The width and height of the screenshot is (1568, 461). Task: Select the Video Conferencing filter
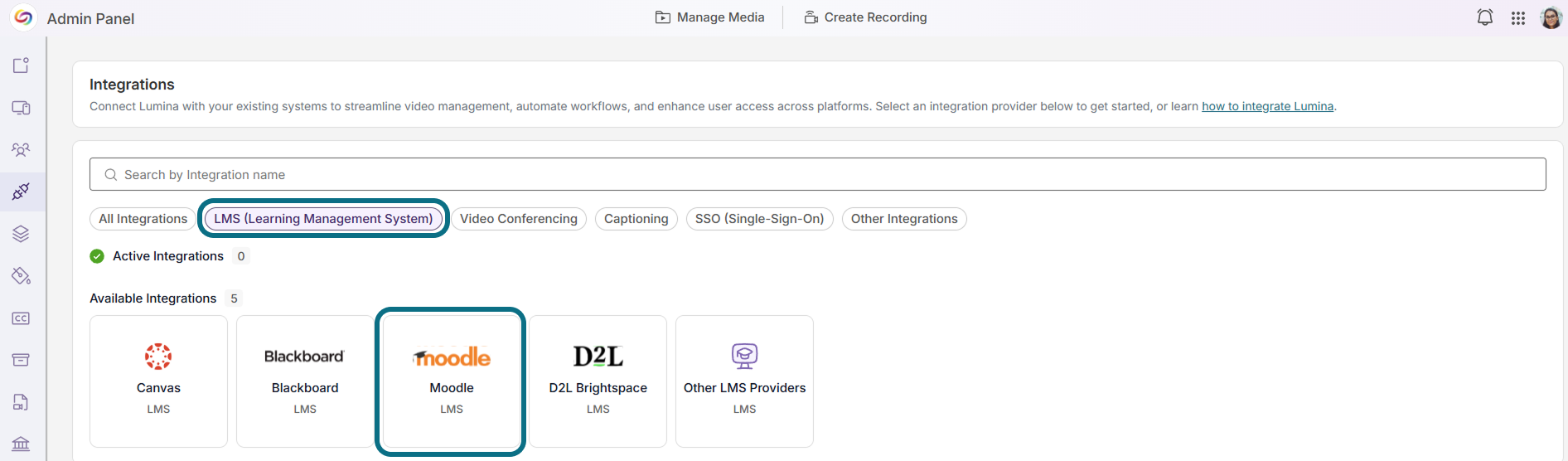[519, 219]
